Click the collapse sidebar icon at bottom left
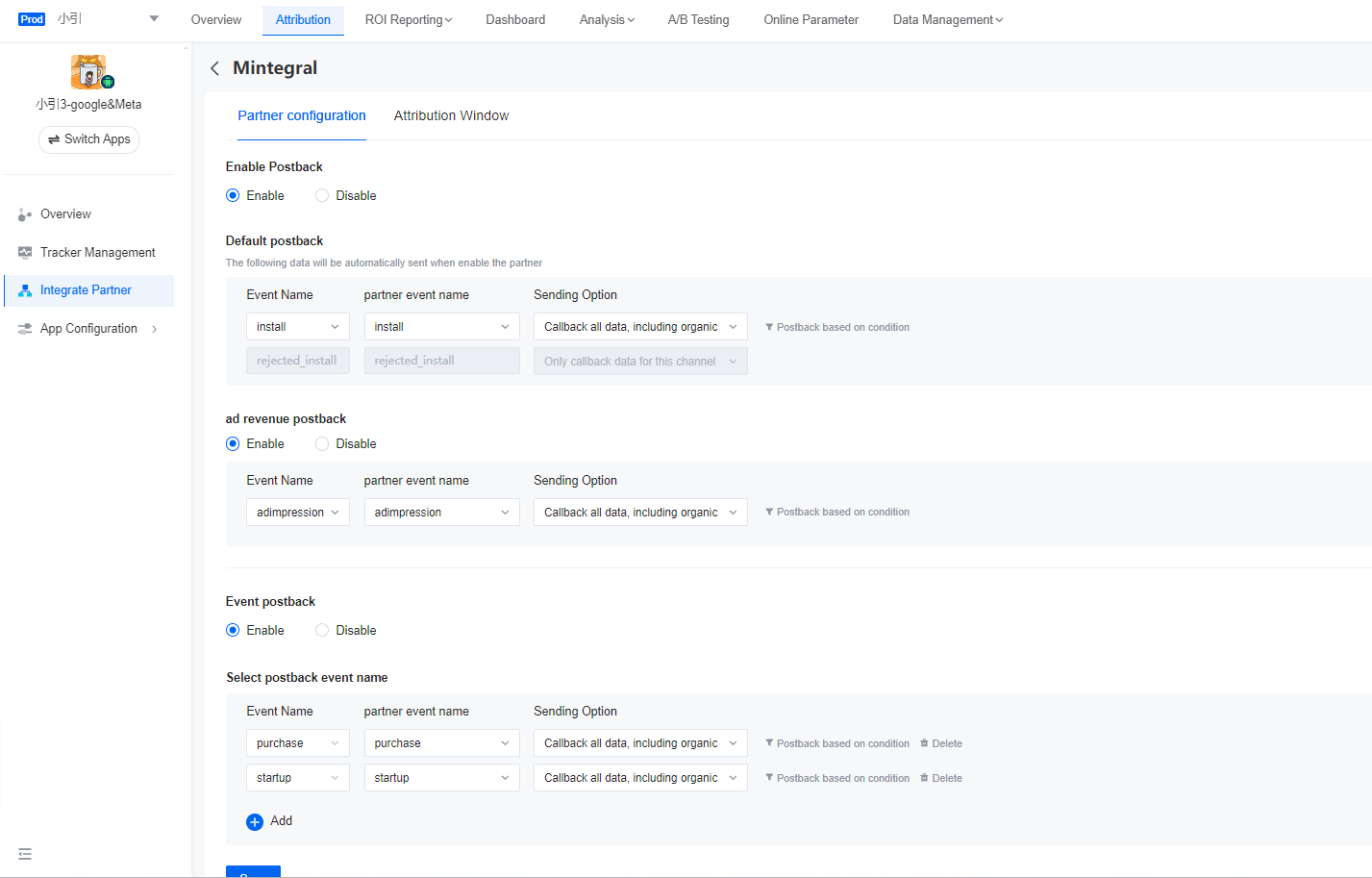 [x=24, y=854]
